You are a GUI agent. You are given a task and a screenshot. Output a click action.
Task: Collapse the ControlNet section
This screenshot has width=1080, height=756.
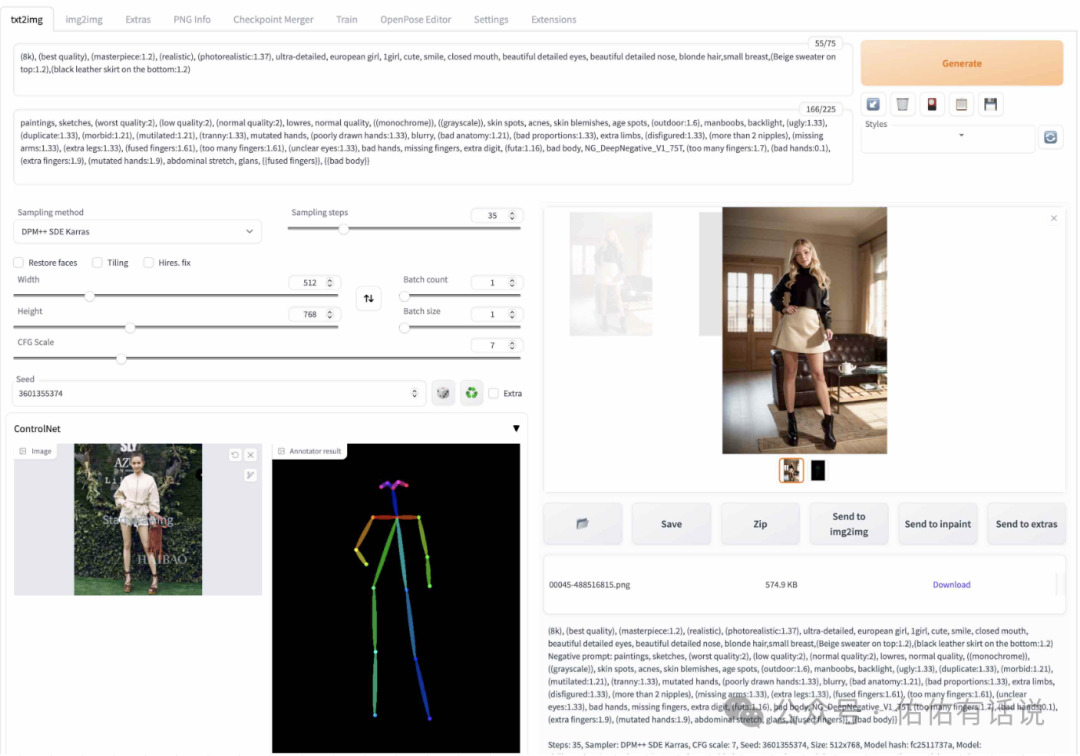click(516, 428)
